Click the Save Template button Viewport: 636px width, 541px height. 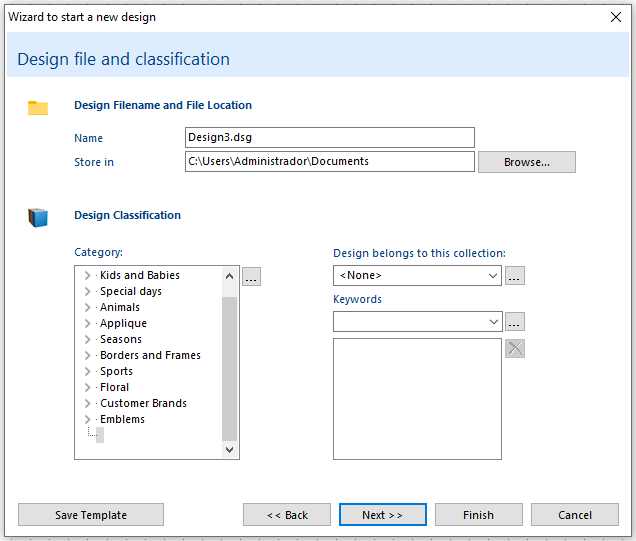pyautogui.click(x=91, y=515)
